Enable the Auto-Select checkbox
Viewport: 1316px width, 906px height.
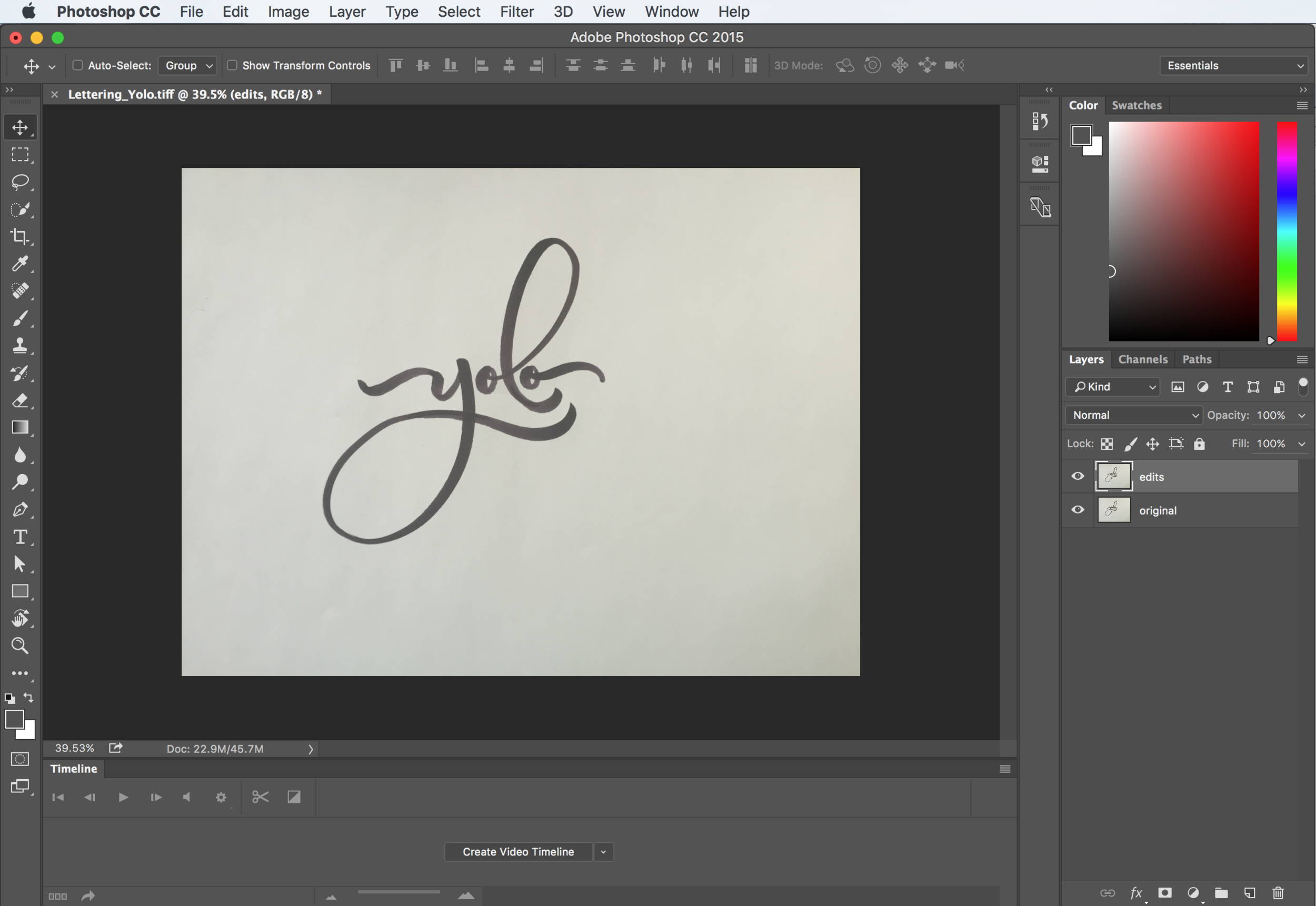point(78,65)
